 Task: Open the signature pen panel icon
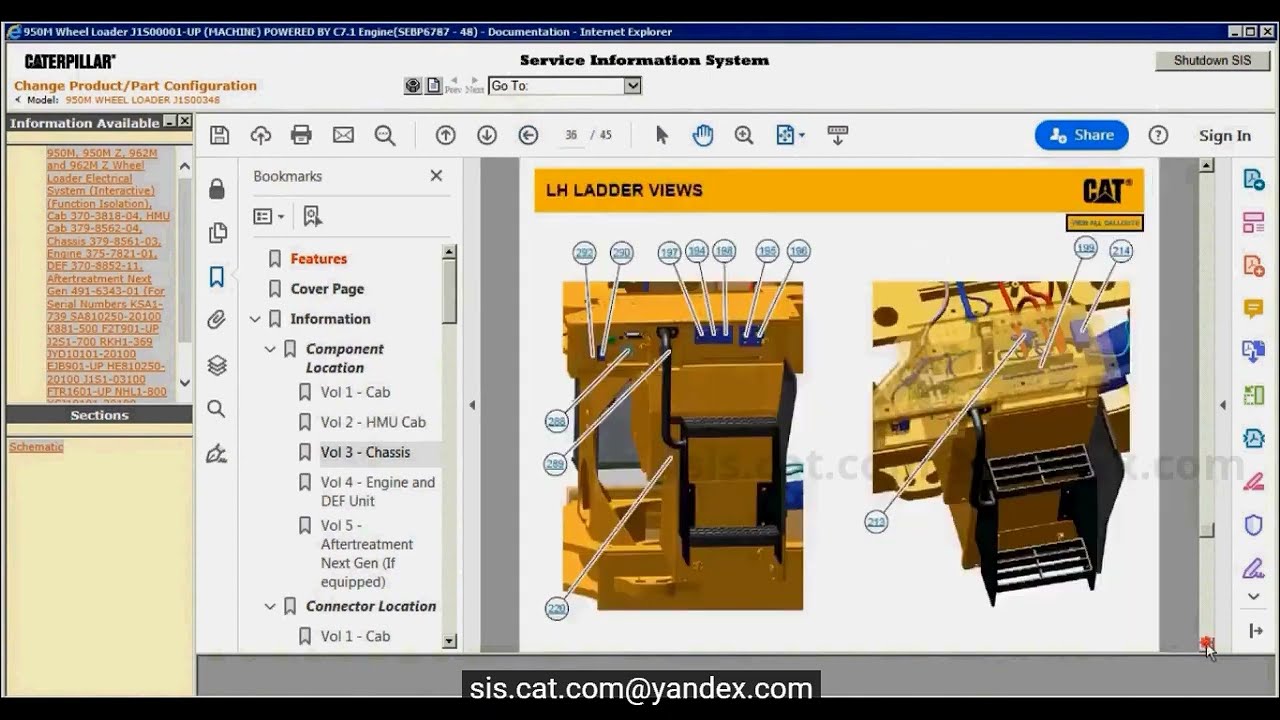tap(217, 454)
